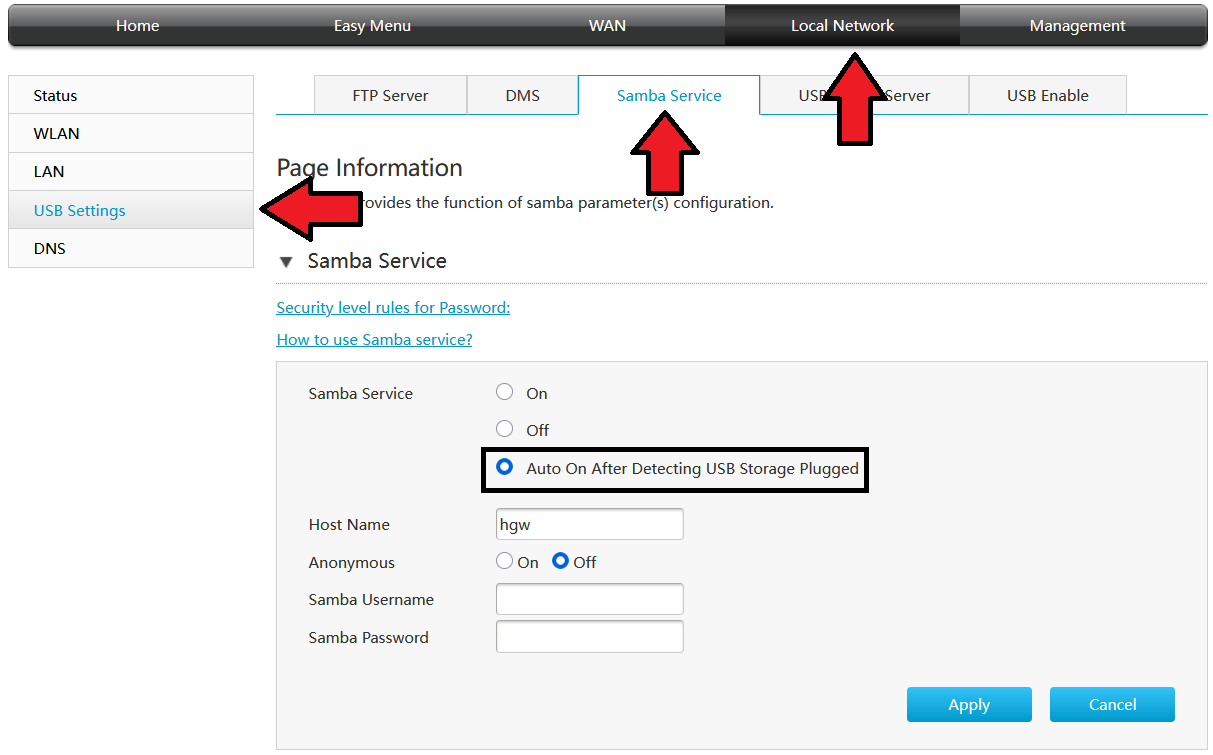
Task: Open the How to use Samba service guide
Action: point(374,339)
